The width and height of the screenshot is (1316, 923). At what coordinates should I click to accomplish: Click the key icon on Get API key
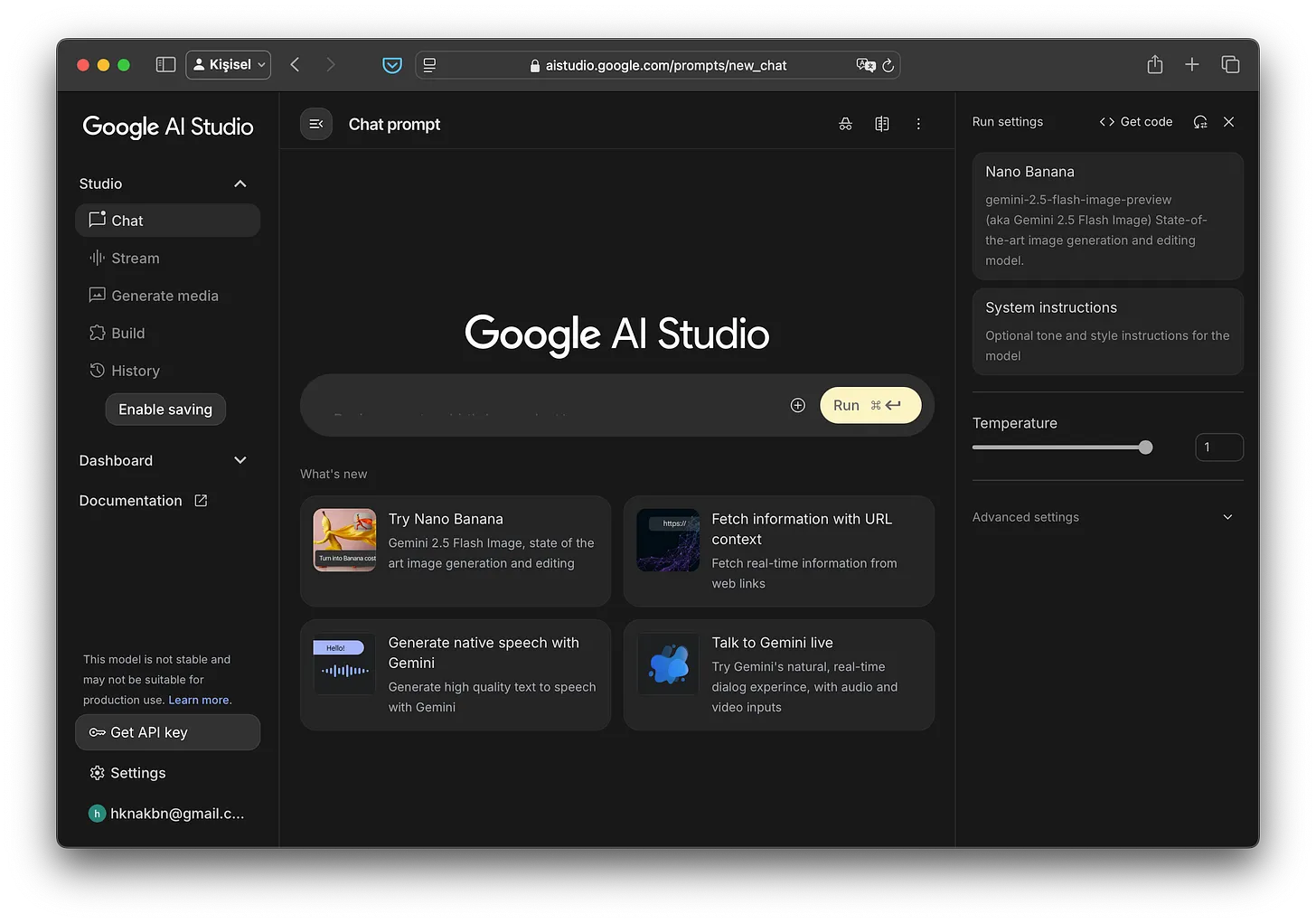tap(97, 732)
